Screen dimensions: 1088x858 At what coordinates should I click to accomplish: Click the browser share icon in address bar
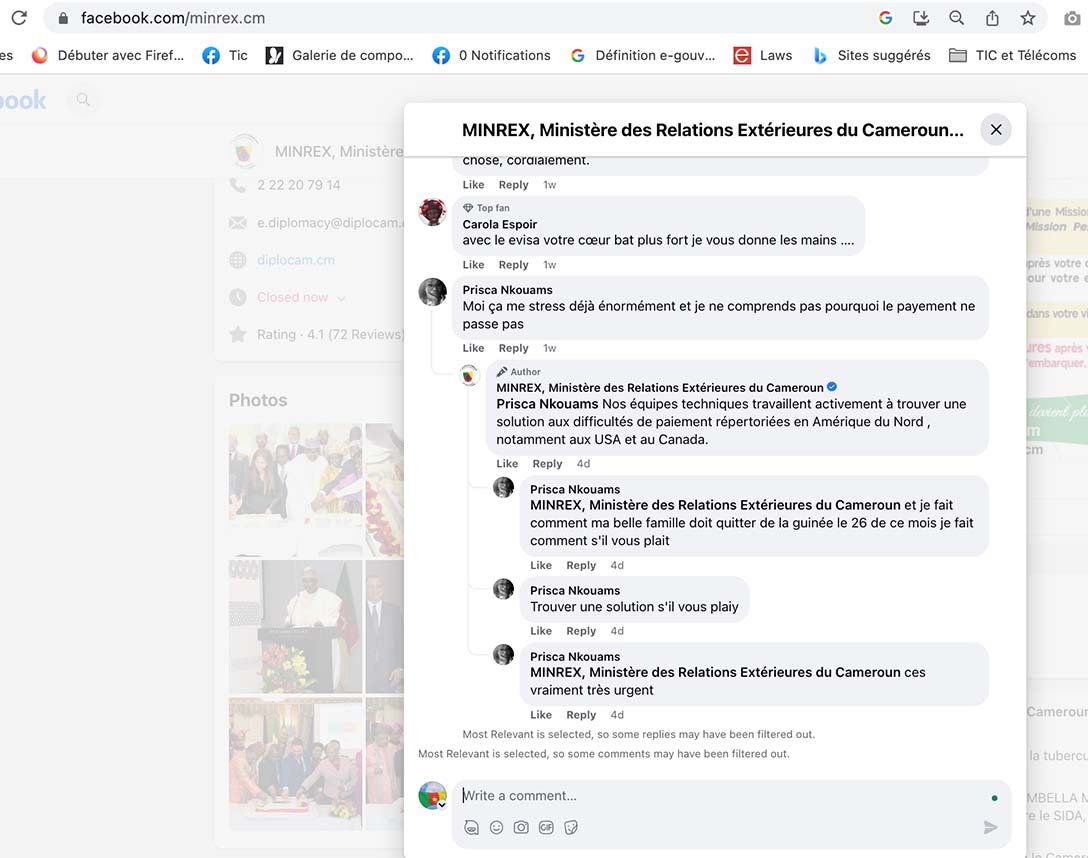tap(992, 18)
